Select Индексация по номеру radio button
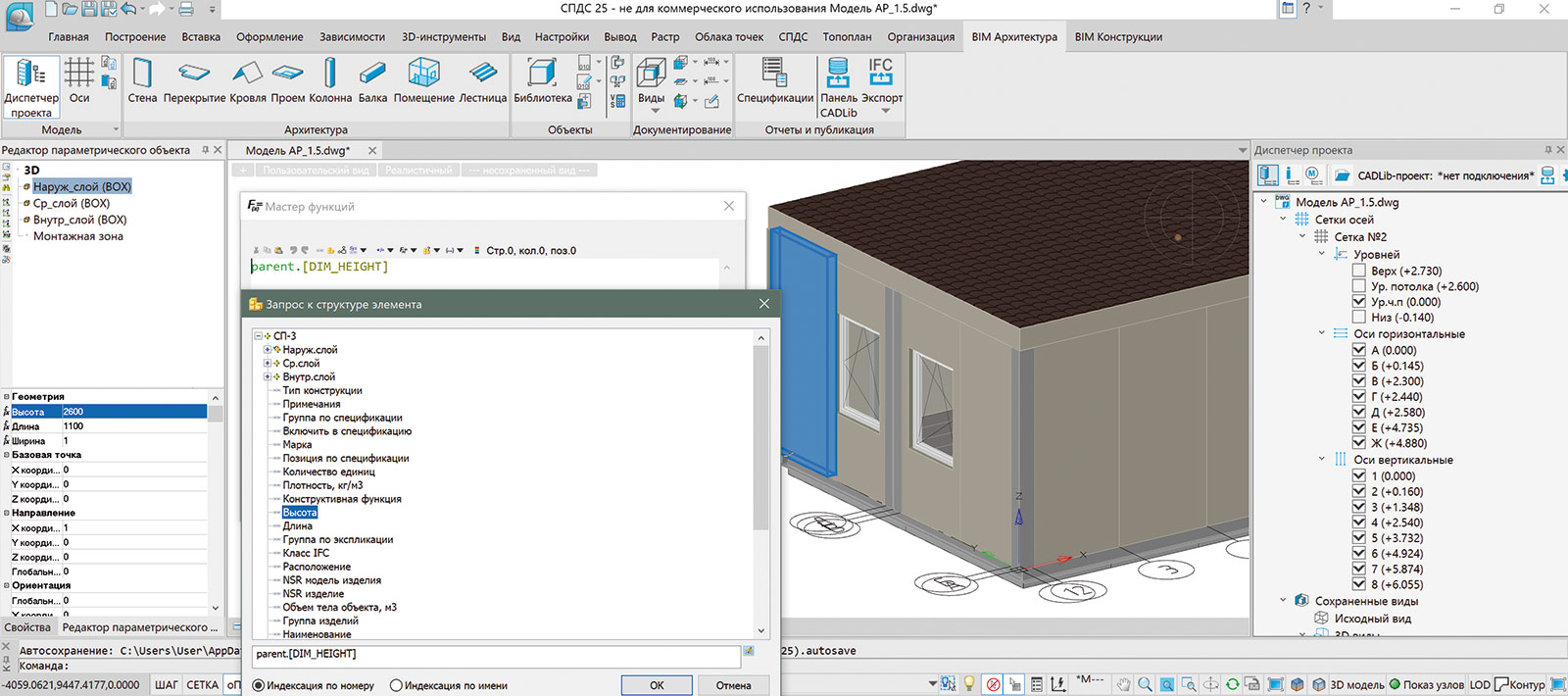This screenshot has width=1568, height=696. 259,685
